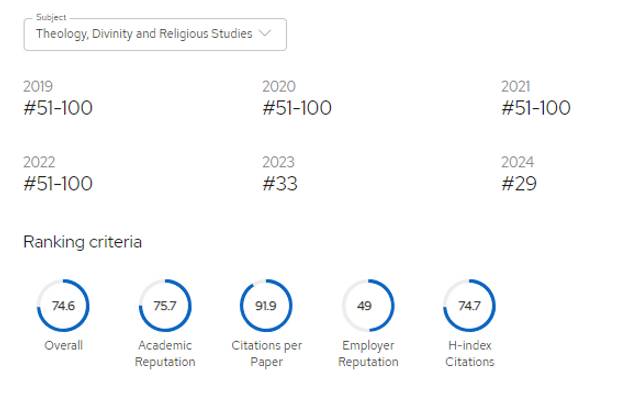This screenshot has width=640, height=397.
Task: Click the Employer Reputation circle 49
Action: tap(368, 306)
